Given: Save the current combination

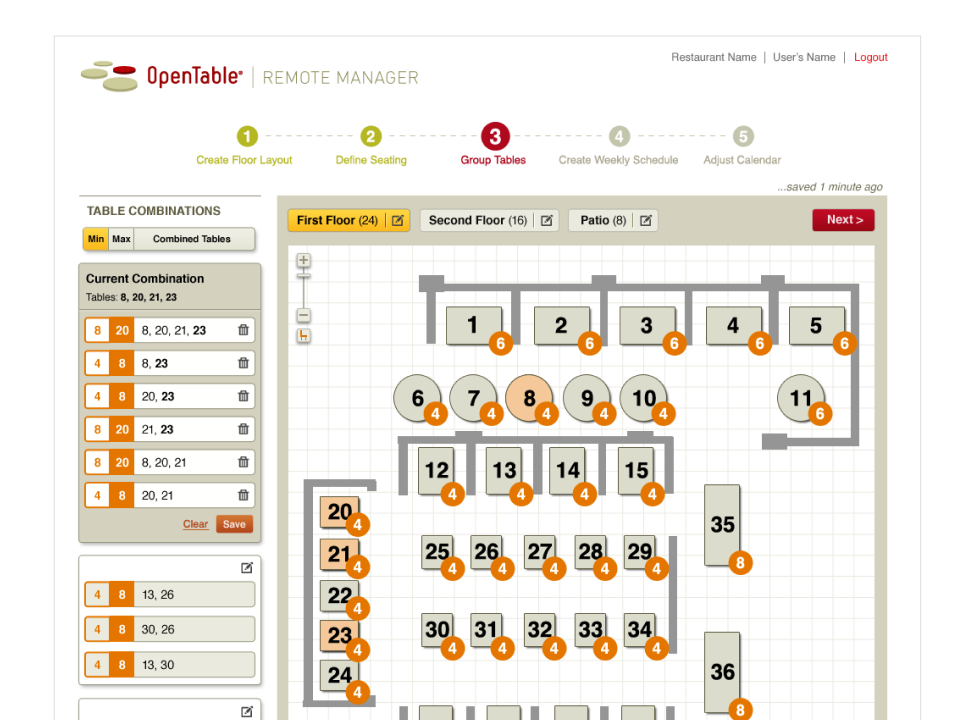Looking at the screenshot, I should [x=234, y=524].
